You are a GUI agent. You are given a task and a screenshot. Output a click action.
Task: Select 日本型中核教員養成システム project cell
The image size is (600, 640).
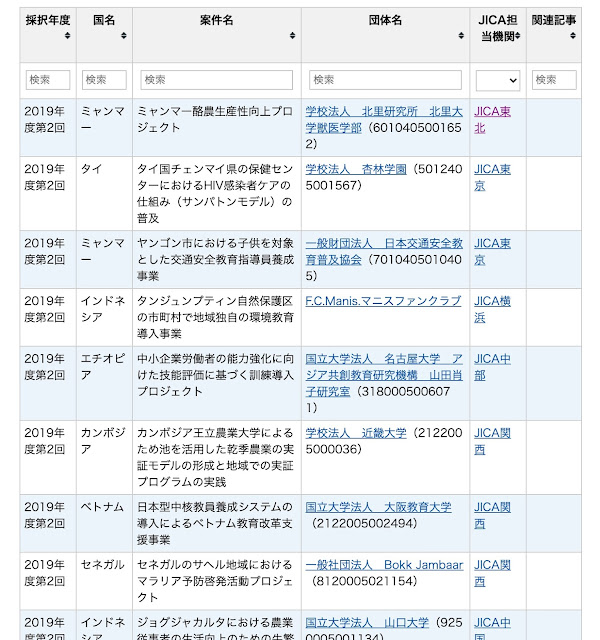[x=217, y=524]
